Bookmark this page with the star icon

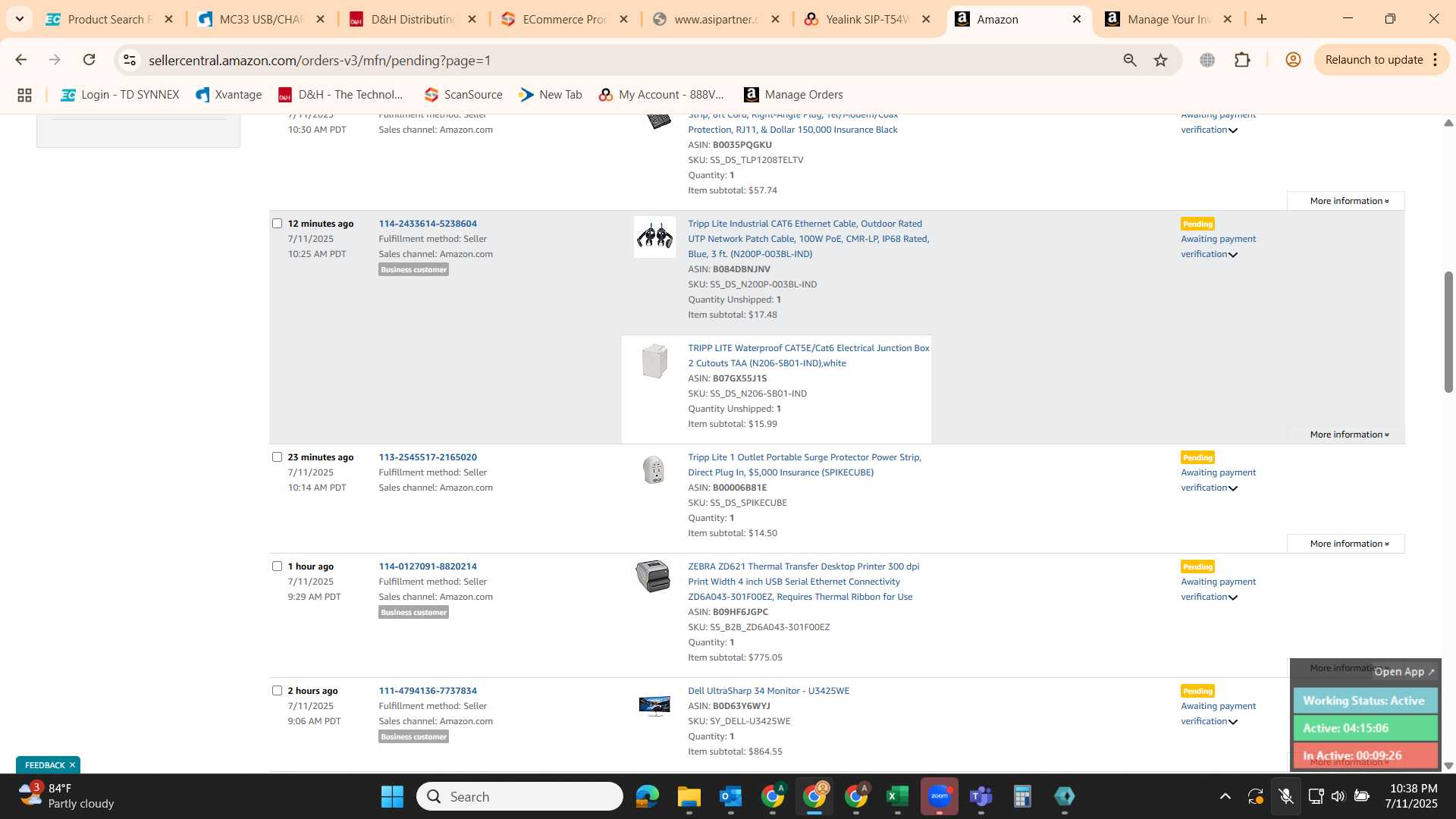(x=1161, y=60)
